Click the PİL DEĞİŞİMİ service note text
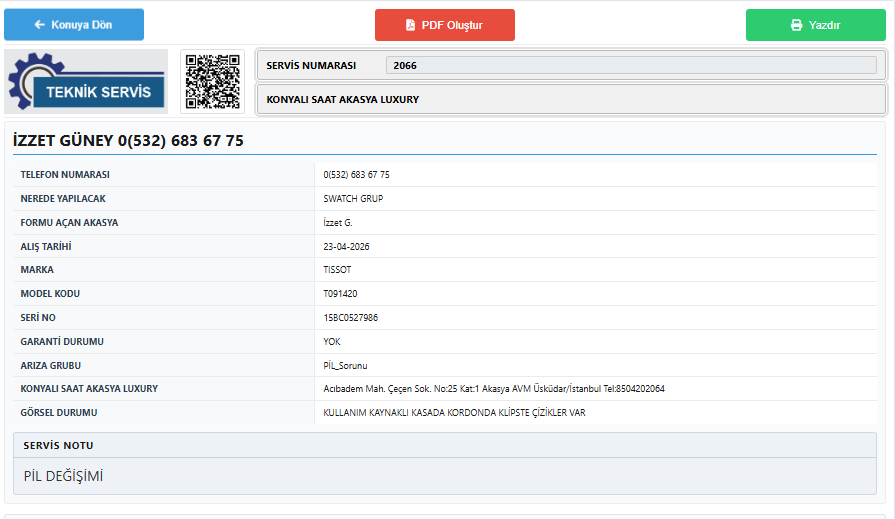The image size is (895, 519). pyautogui.click(x=63, y=476)
